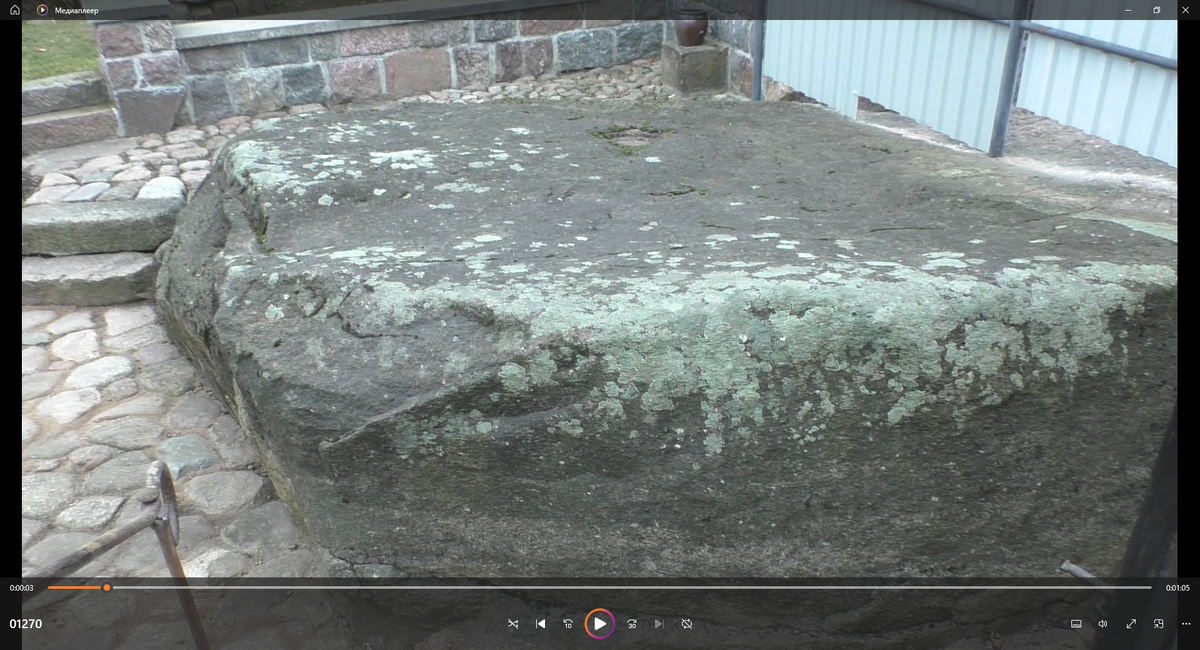Go to previous track
Screen dimensions: 1200x650
click(x=541, y=624)
